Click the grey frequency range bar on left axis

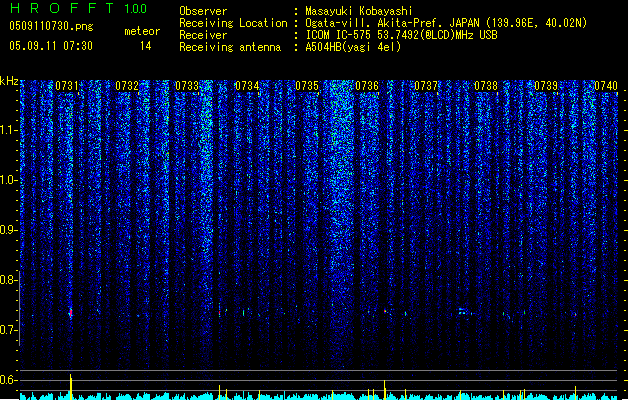click(x=20, y=308)
